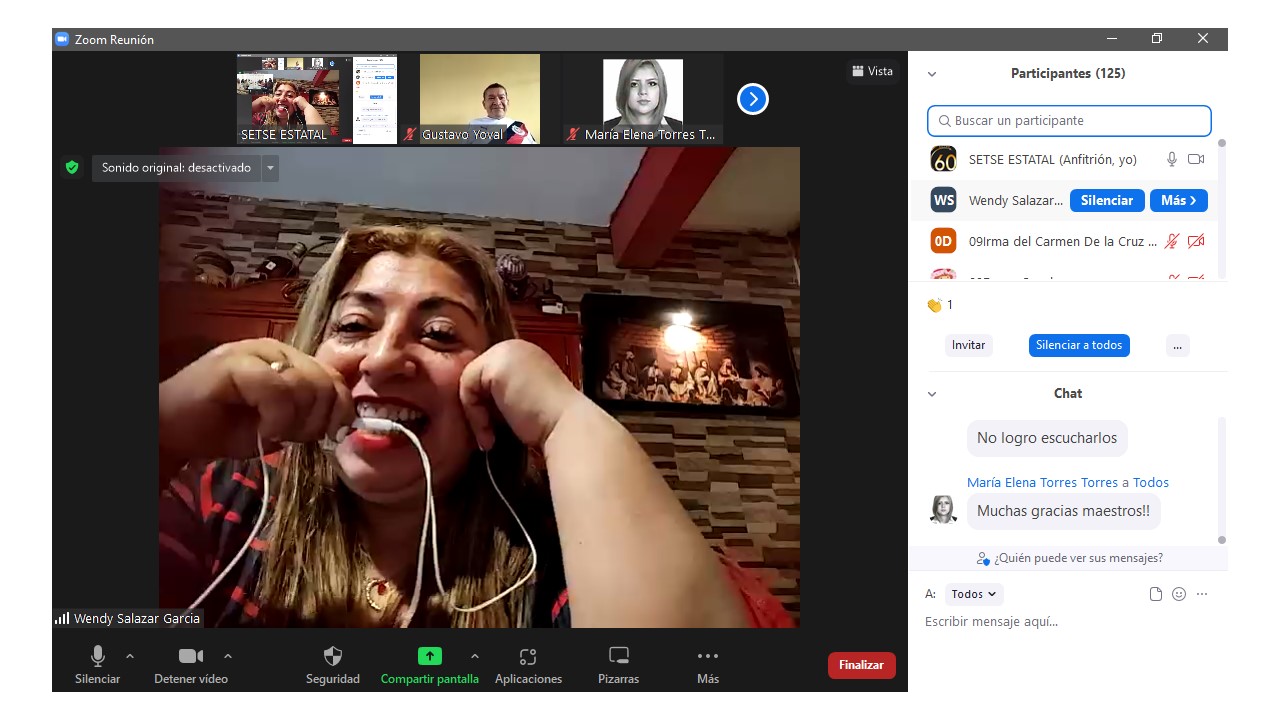Open dropdown arrow next to Sonido original
The width and height of the screenshot is (1280, 720).
[x=270, y=168]
